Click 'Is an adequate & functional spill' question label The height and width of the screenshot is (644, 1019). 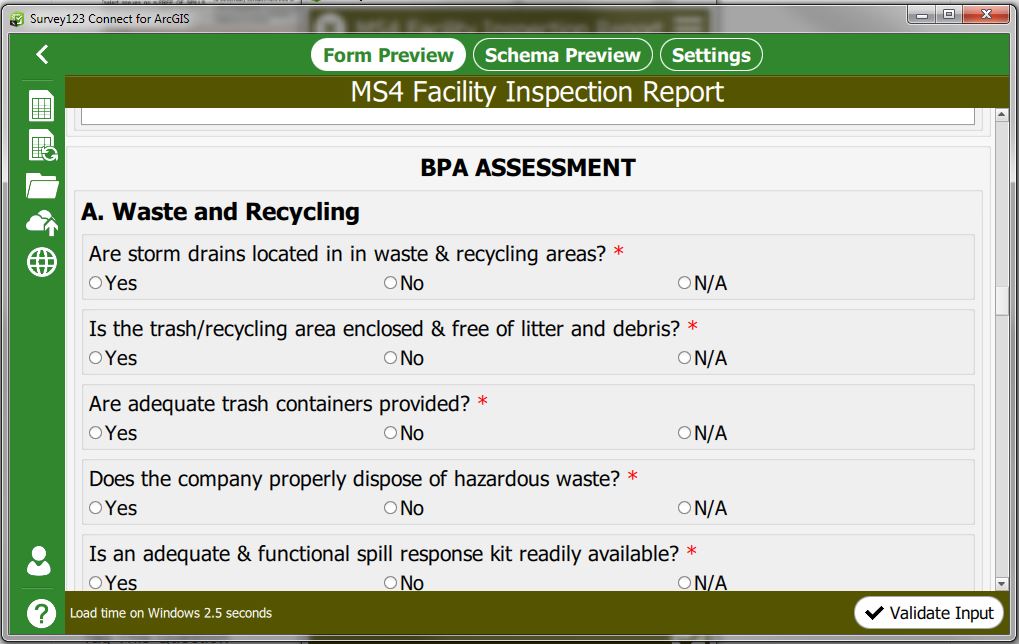[x=384, y=554]
